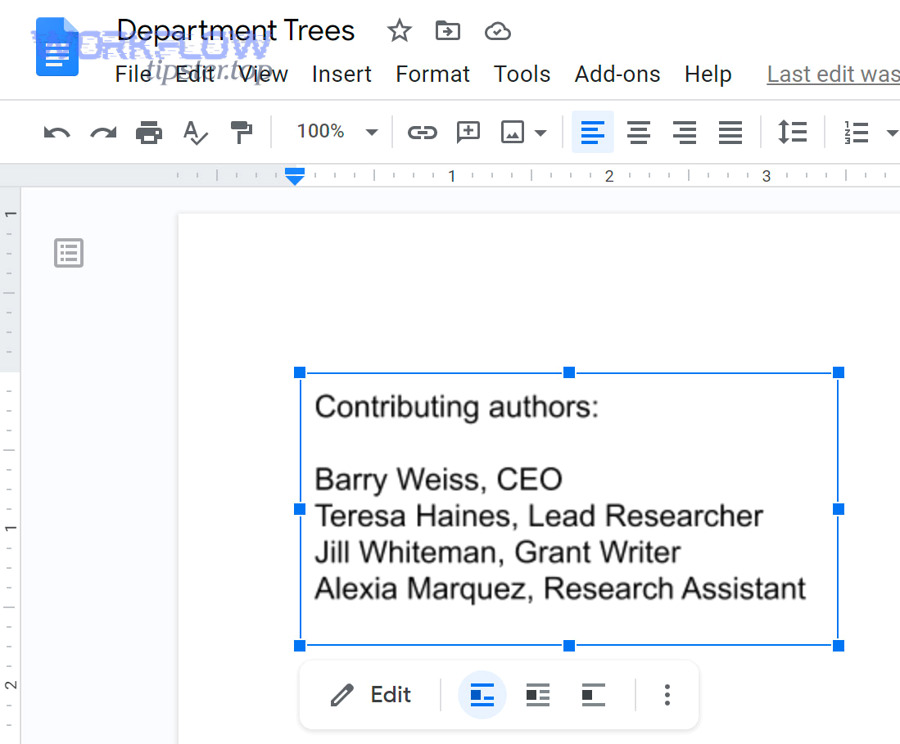Select the In line wrap option
Screen dimensions: 900x744
482,694
